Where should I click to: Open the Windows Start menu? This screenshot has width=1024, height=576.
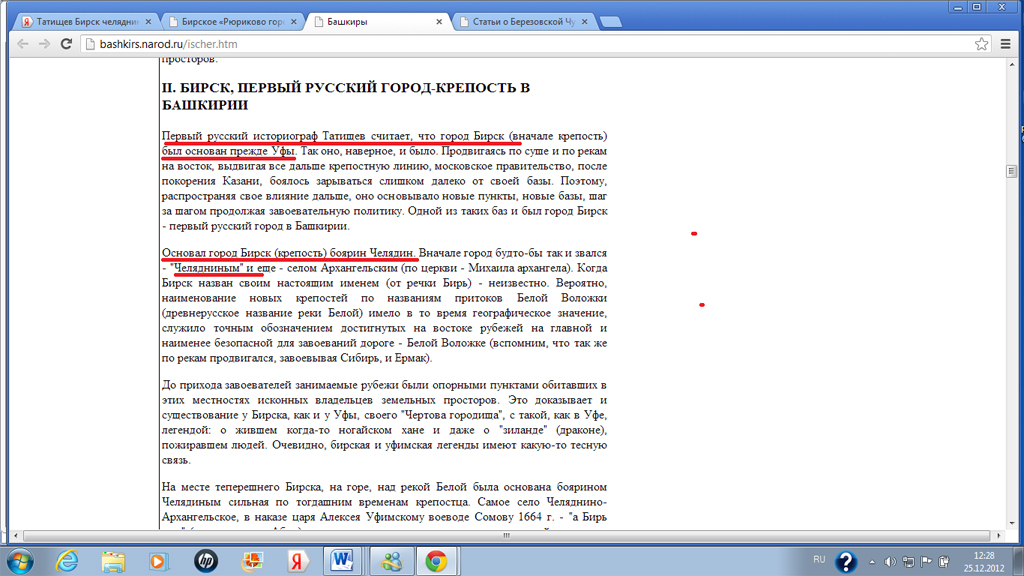(x=20, y=561)
